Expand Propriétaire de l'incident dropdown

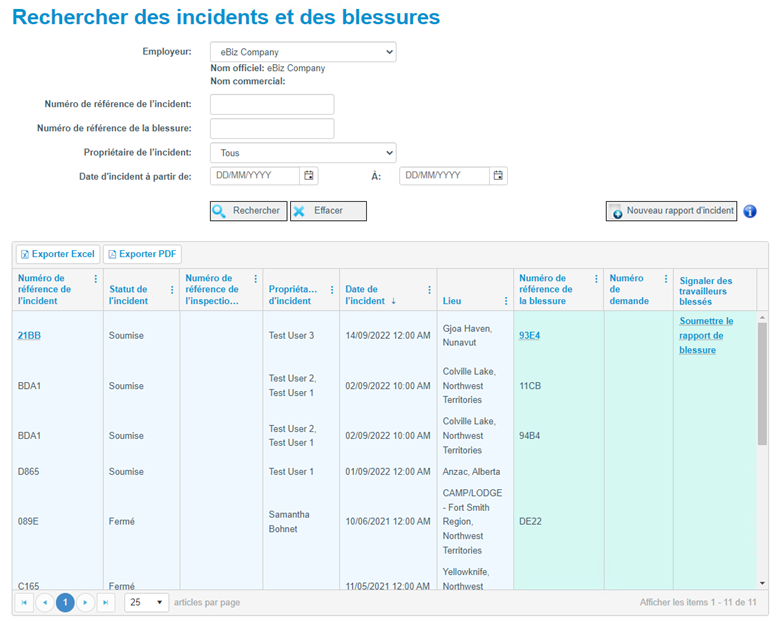(303, 153)
